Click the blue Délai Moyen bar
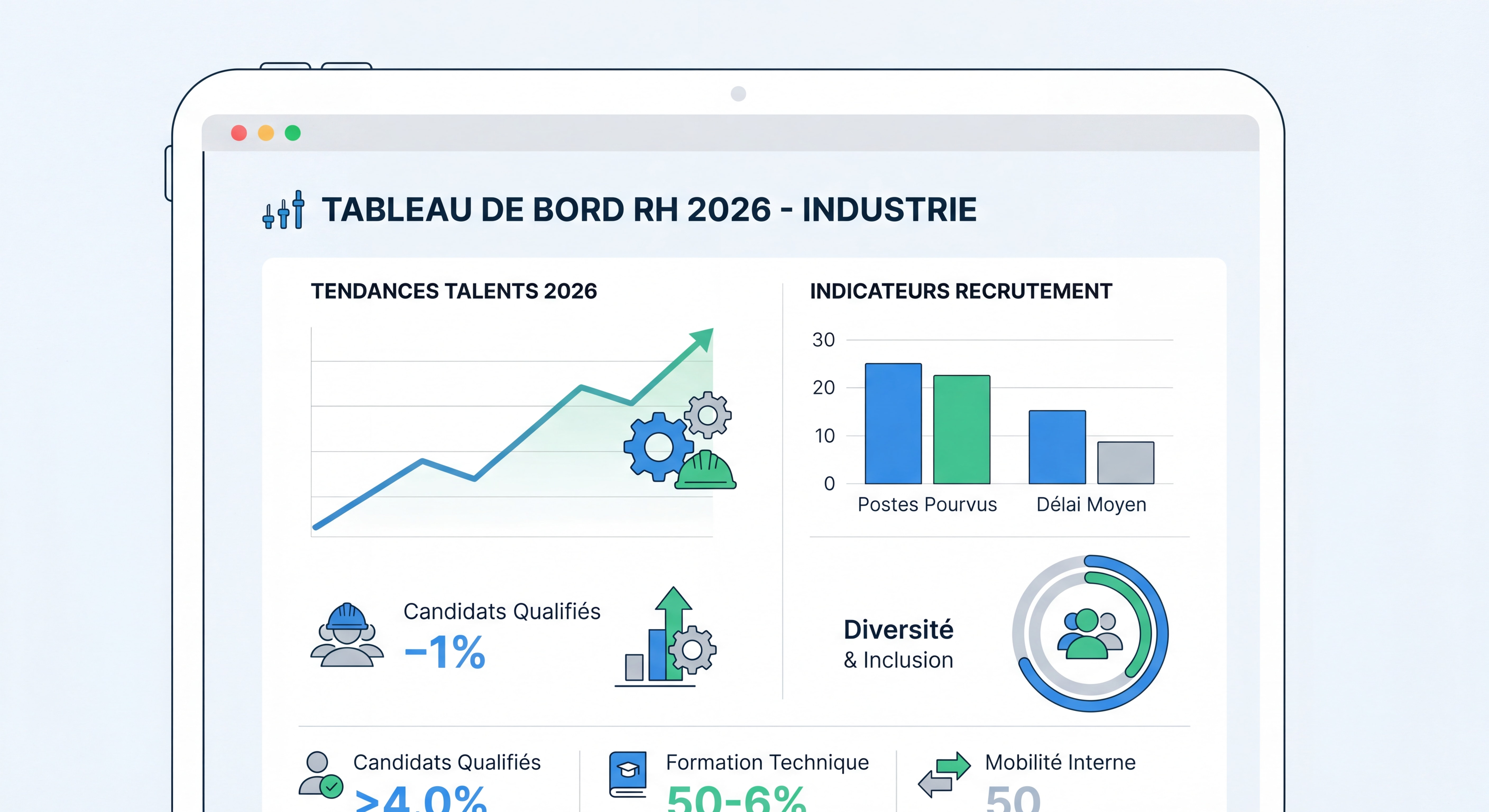 [1057, 447]
